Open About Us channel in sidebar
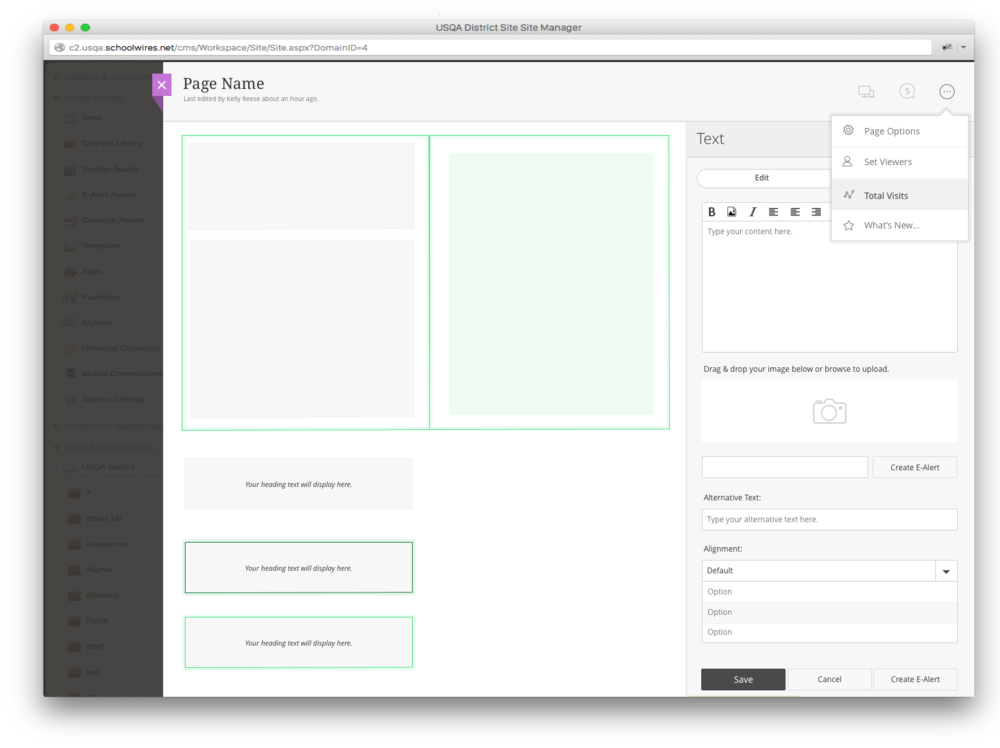 tap(103, 518)
